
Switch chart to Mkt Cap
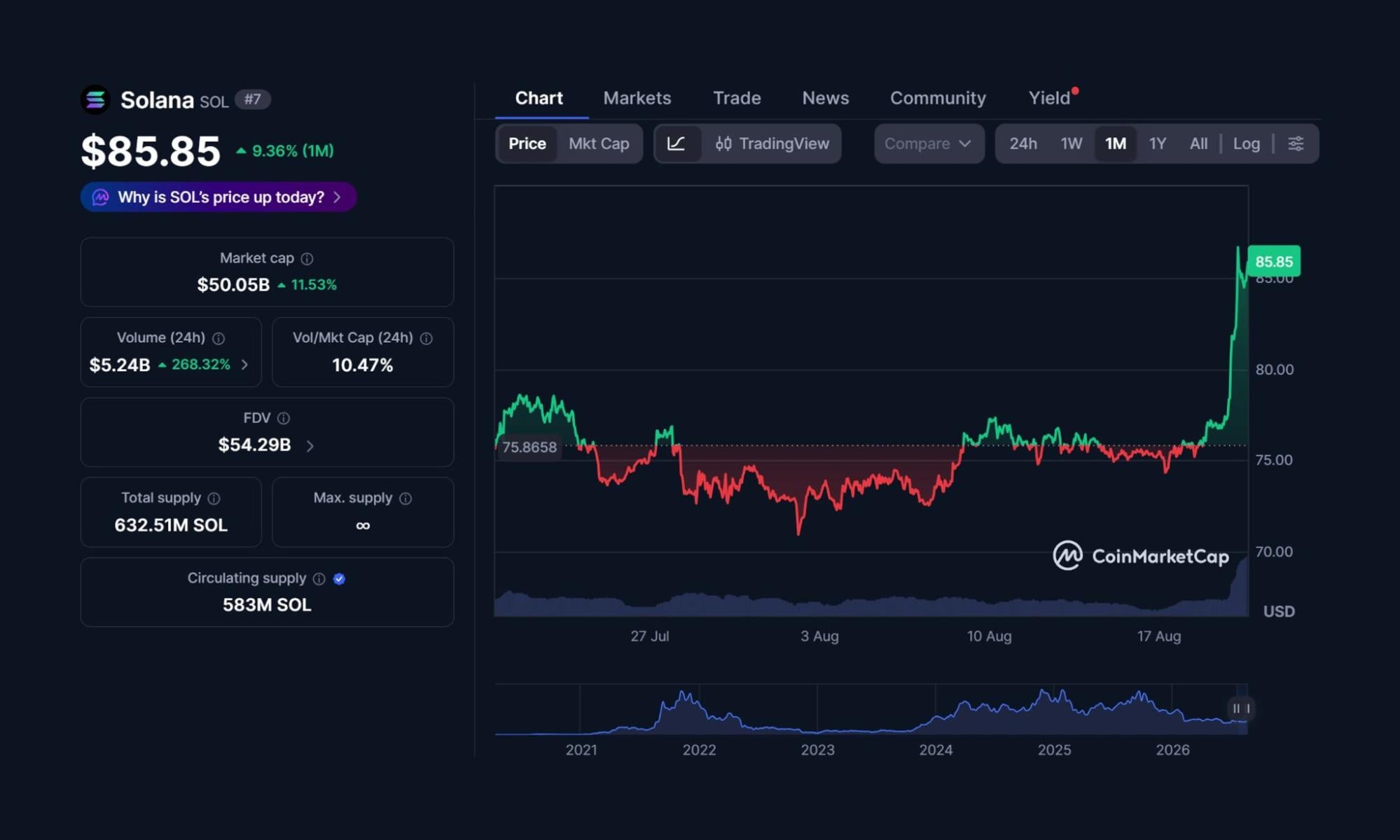pyautogui.click(x=599, y=143)
